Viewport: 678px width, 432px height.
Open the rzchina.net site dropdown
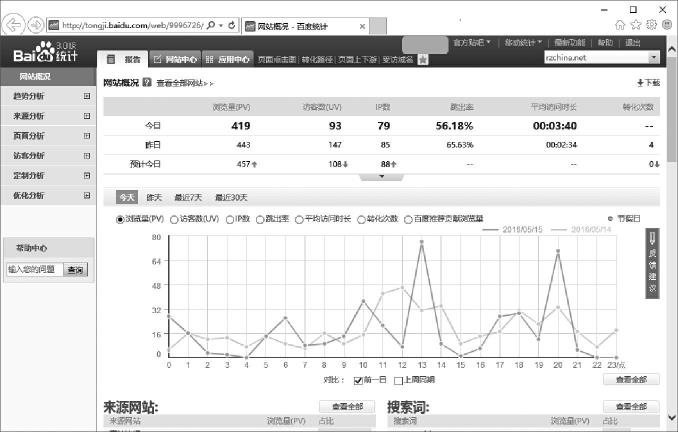(x=653, y=58)
